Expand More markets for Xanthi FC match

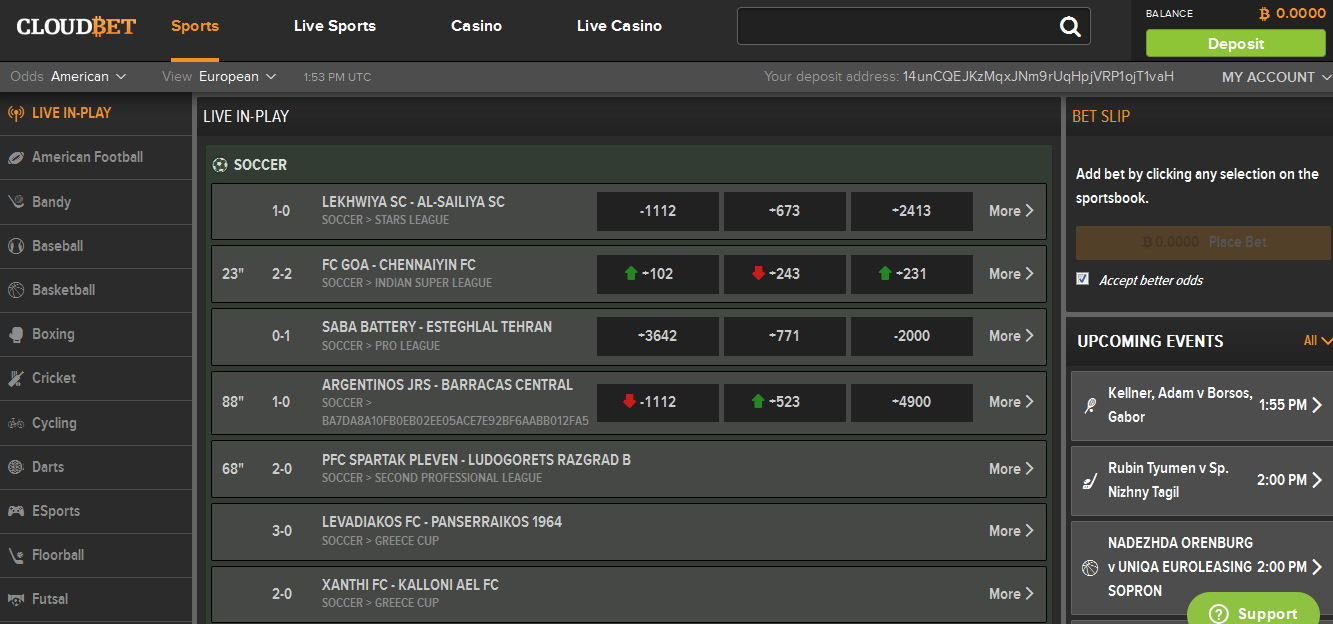[1011, 594]
